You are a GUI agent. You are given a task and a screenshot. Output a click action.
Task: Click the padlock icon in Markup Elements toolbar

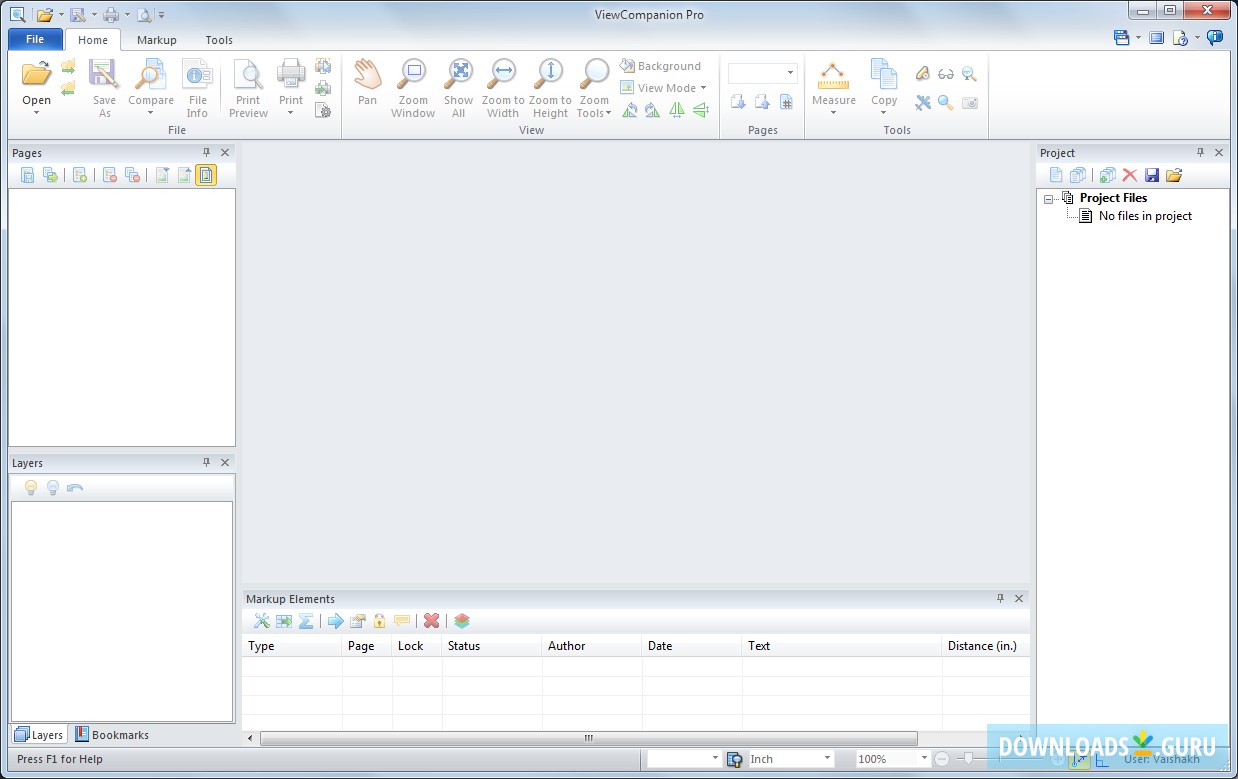click(379, 621)
